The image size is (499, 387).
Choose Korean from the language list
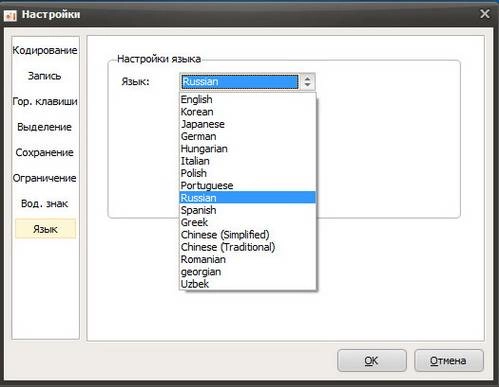click(248, 112)
